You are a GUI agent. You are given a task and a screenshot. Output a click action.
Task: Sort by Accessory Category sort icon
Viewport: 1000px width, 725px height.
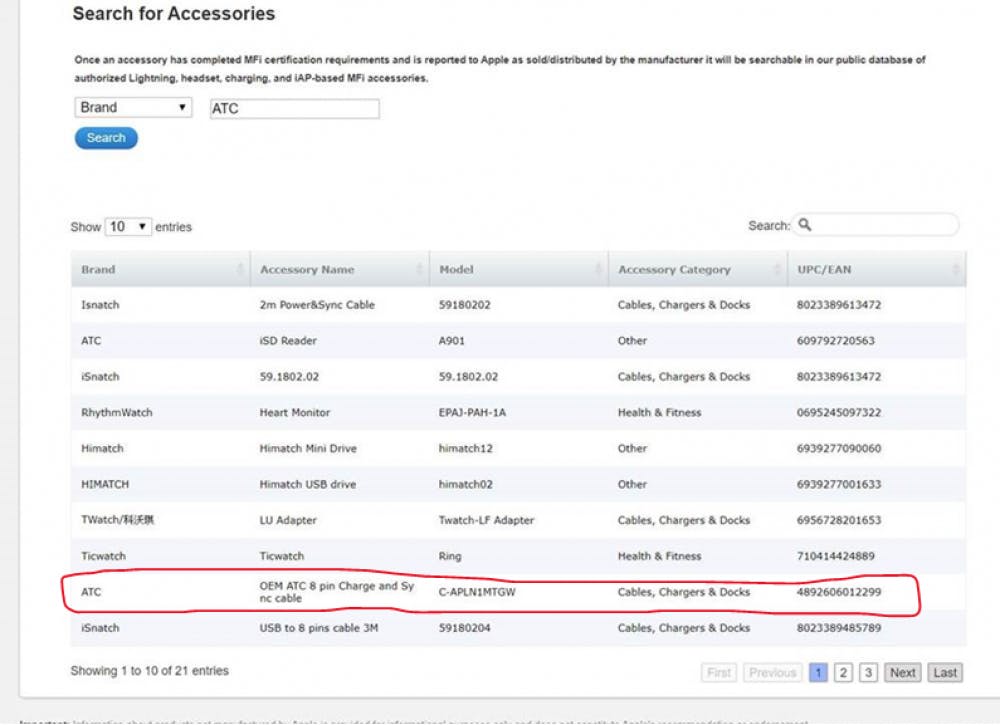tap(777, 270)
